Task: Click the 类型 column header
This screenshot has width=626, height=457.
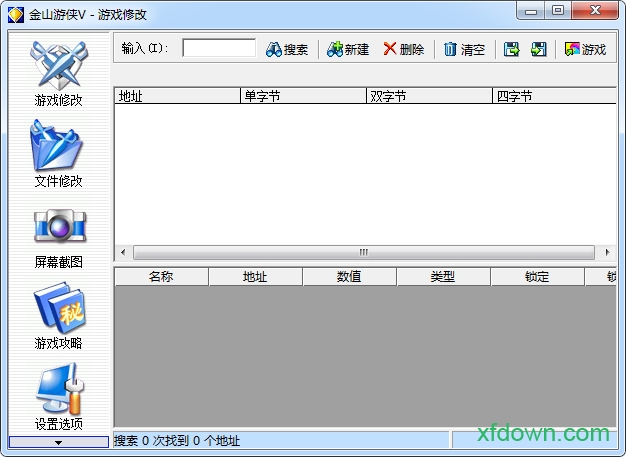Action: point(443,277)
